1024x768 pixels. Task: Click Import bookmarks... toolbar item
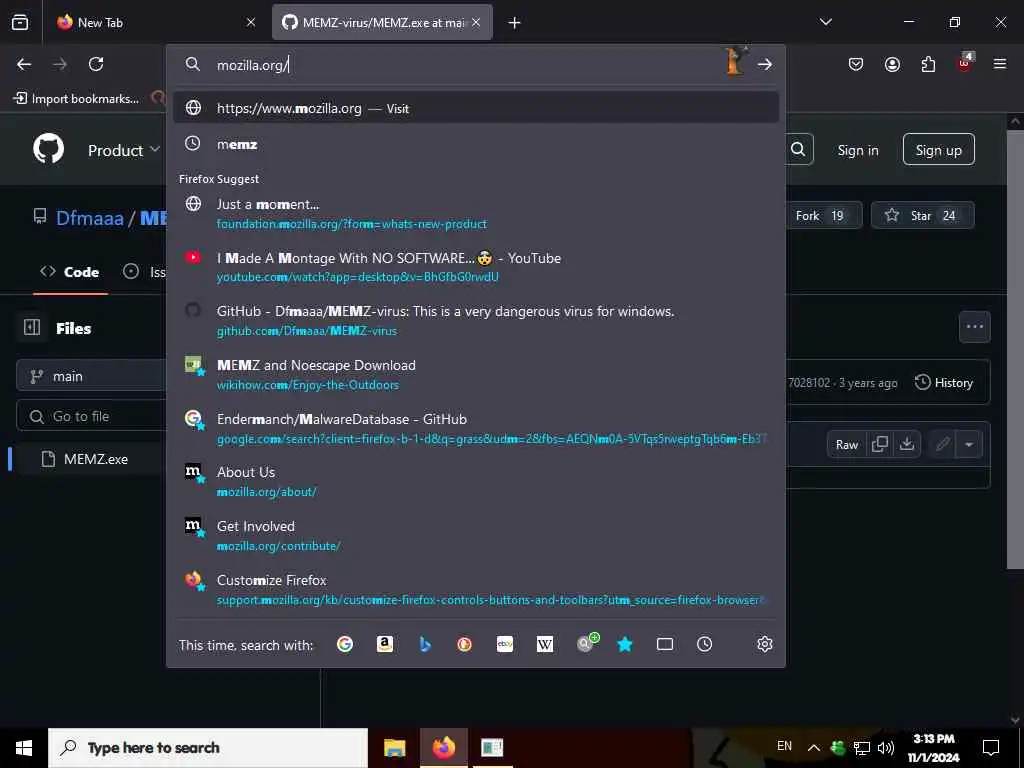(76, 99)
